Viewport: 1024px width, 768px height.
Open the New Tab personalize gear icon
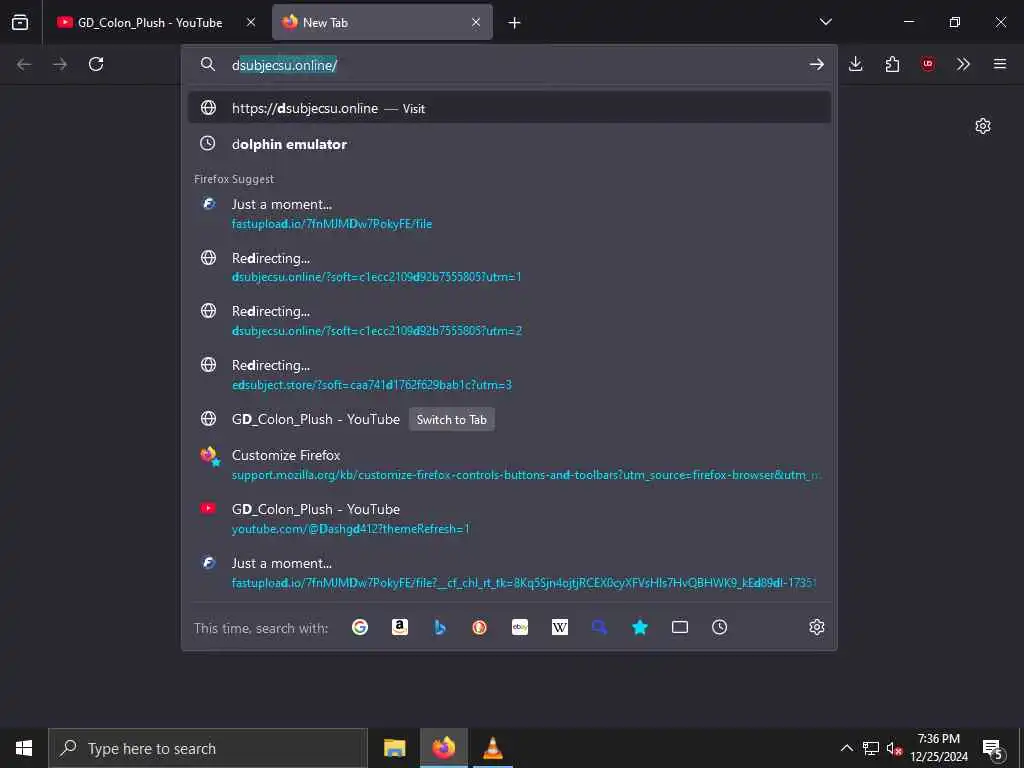(x=983, y=126)
